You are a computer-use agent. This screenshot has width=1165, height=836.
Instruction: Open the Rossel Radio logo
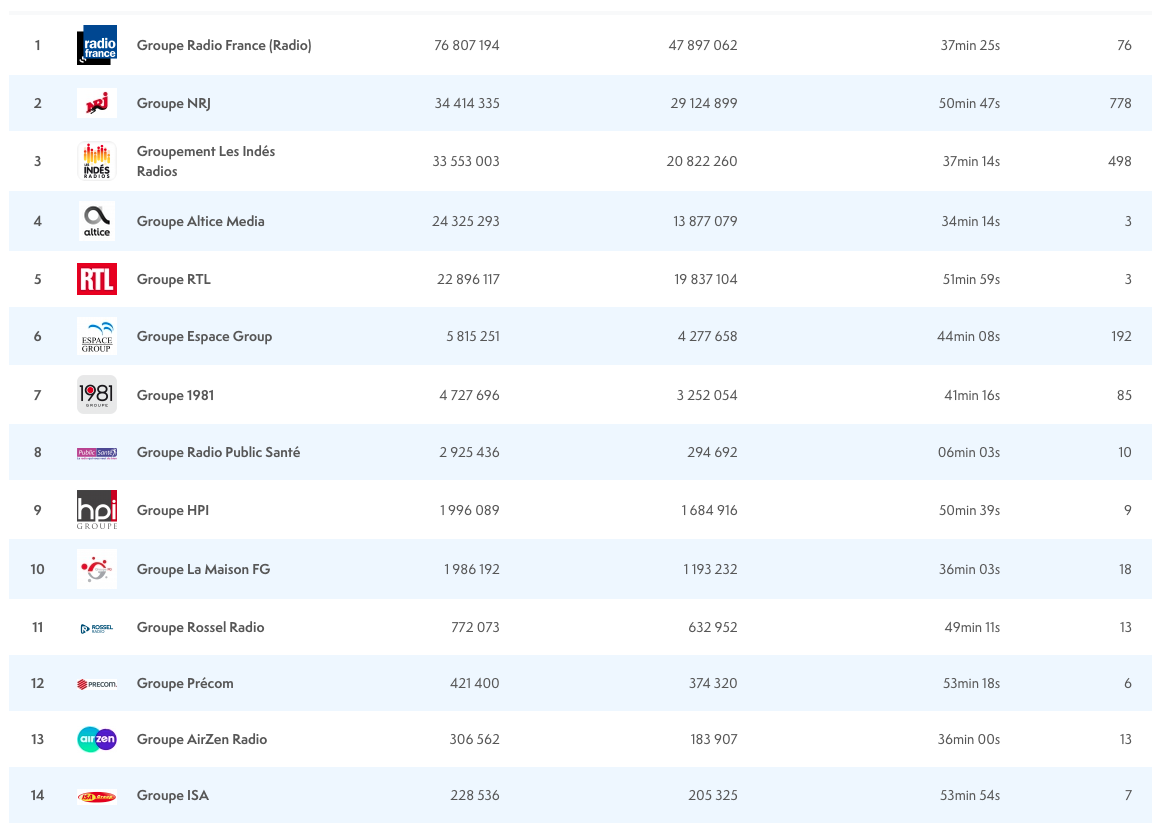tap(97, 627)
